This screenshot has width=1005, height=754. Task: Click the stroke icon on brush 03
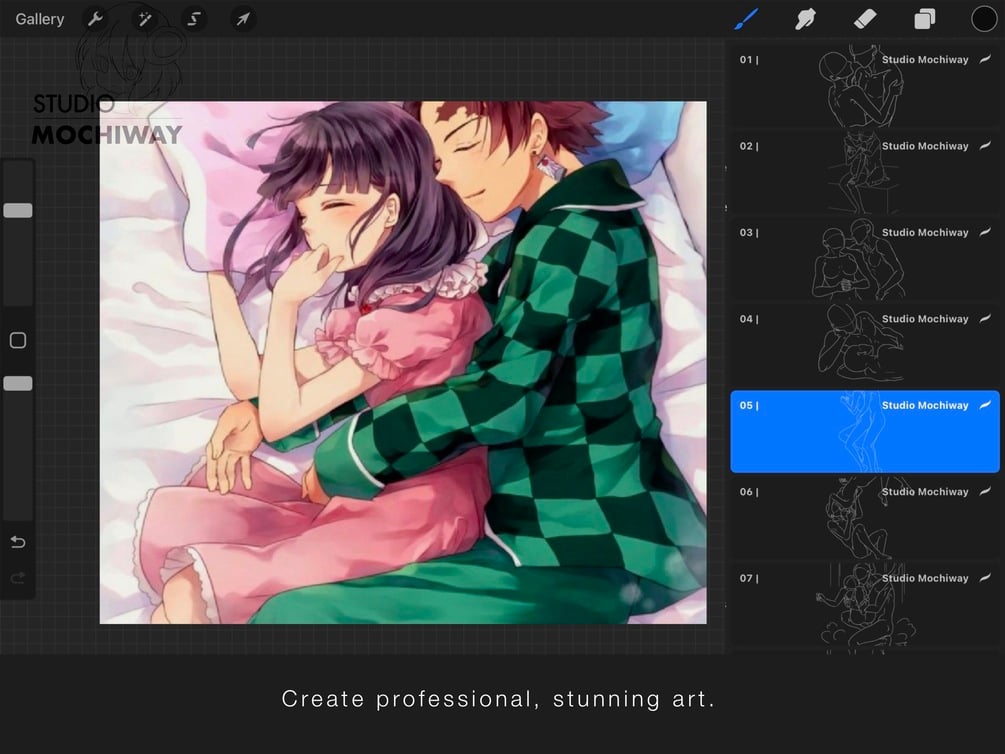tap(985, 232)
